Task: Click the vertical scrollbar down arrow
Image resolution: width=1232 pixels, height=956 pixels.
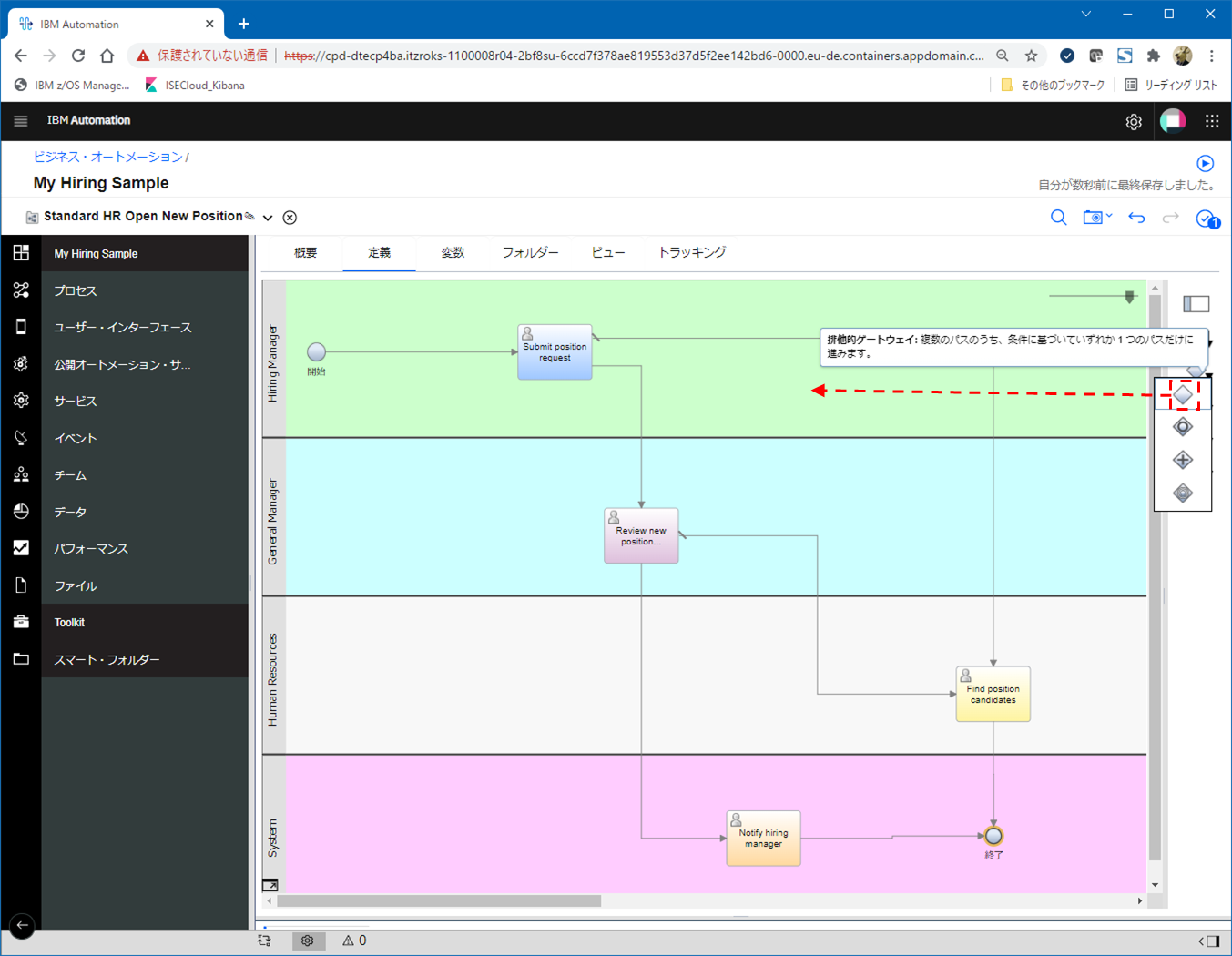Action: pos(1155,885)
